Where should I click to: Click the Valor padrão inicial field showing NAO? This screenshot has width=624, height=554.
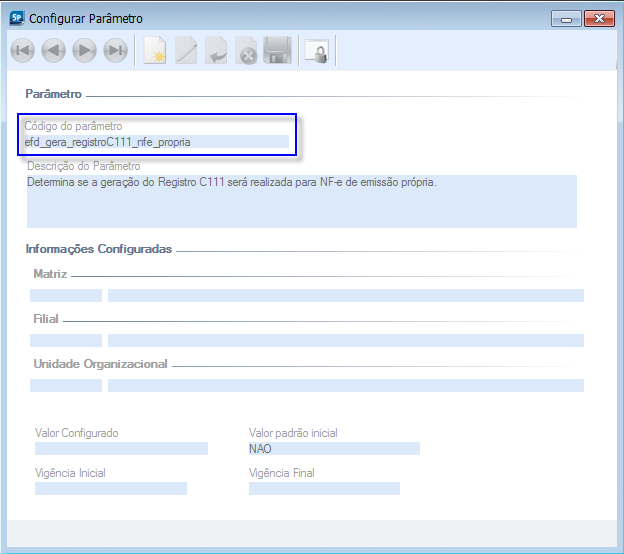point(334,448)
